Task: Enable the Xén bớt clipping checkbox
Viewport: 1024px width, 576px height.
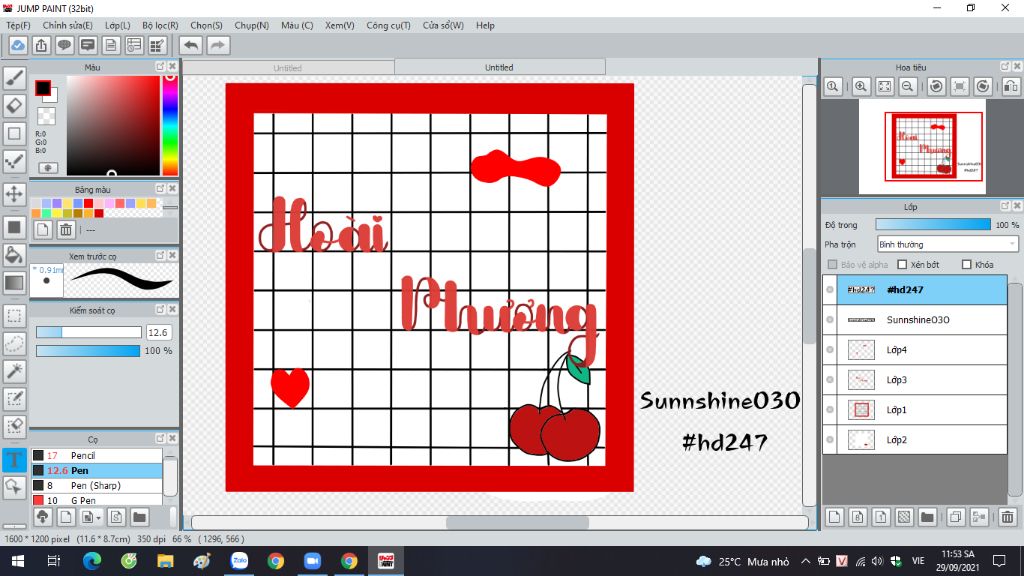Action: tap(902, 264)
